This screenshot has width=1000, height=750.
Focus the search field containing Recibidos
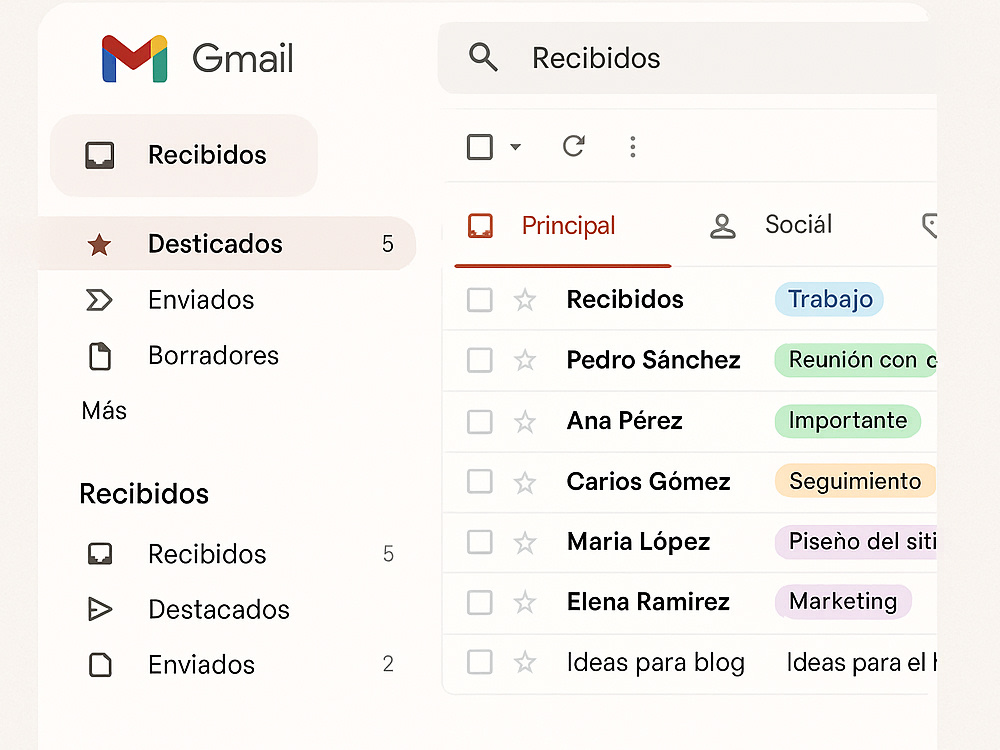coord(688,58)
